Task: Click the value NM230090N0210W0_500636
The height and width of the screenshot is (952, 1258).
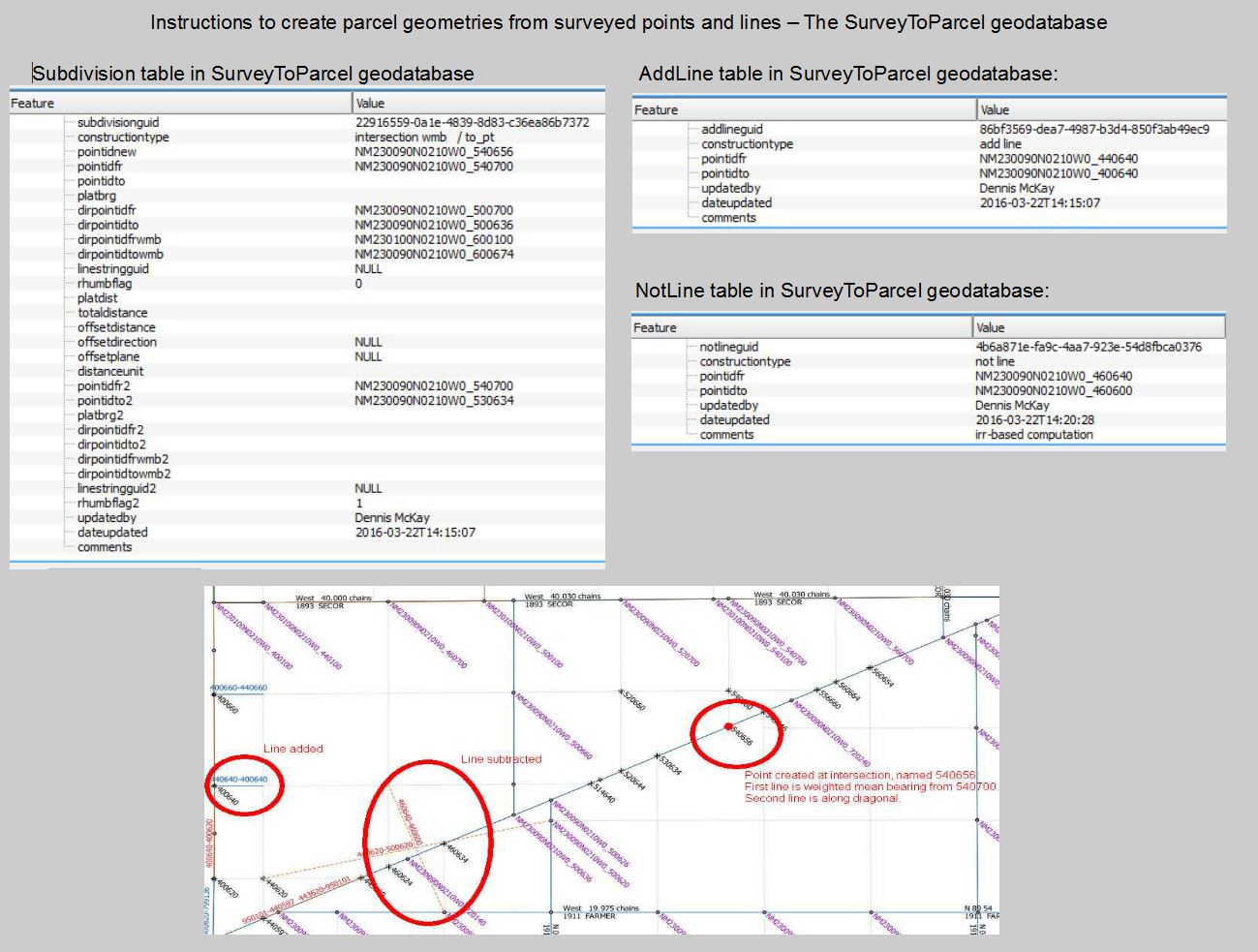Action: [x=434, y=225]
